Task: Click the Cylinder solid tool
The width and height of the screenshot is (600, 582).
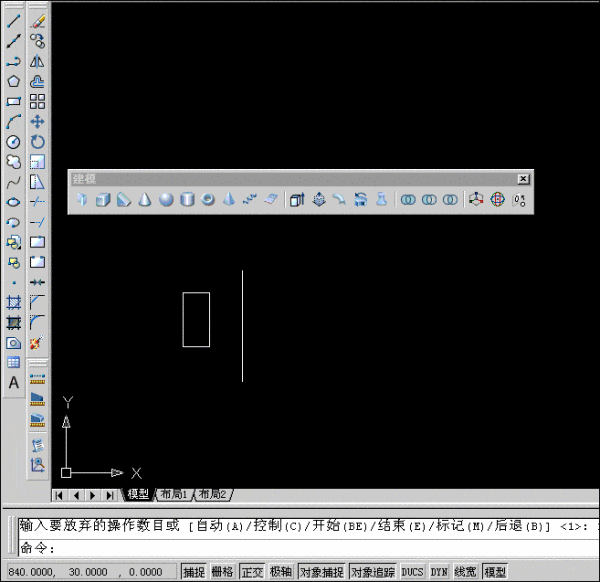Action: point(187,200)
